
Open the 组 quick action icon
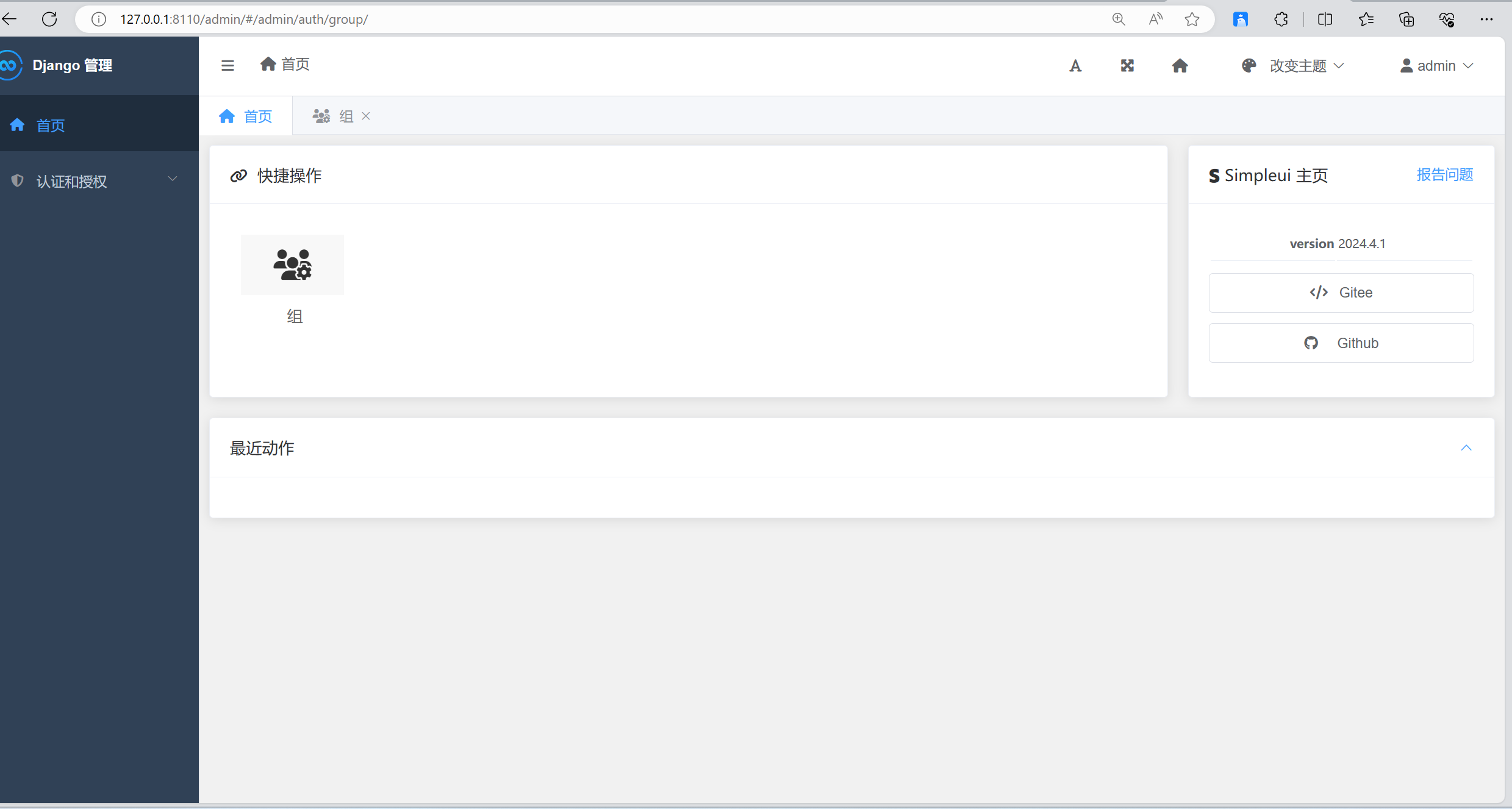(292, 265)
